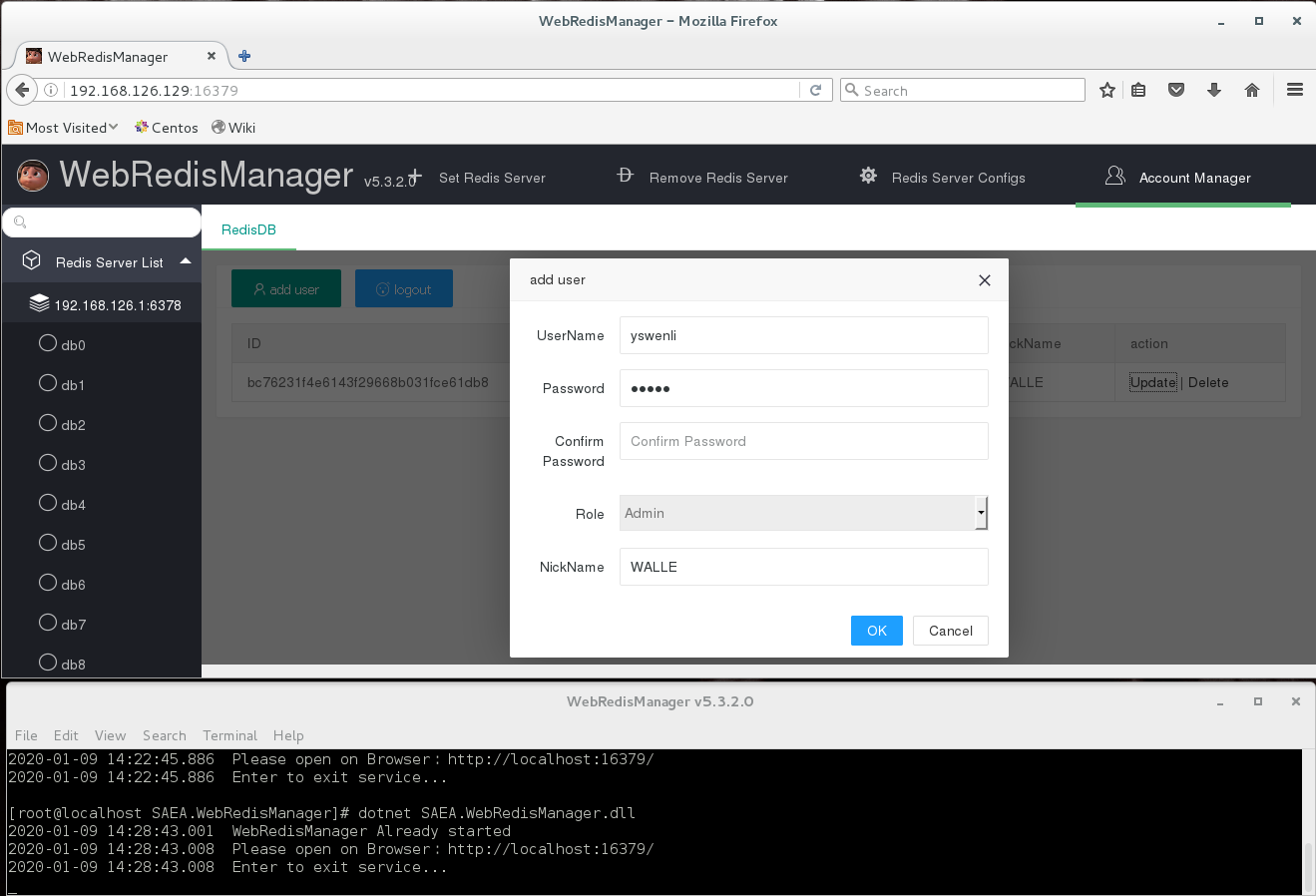
Task: Open the Wiki bookmark
Action: coord(233,128)
